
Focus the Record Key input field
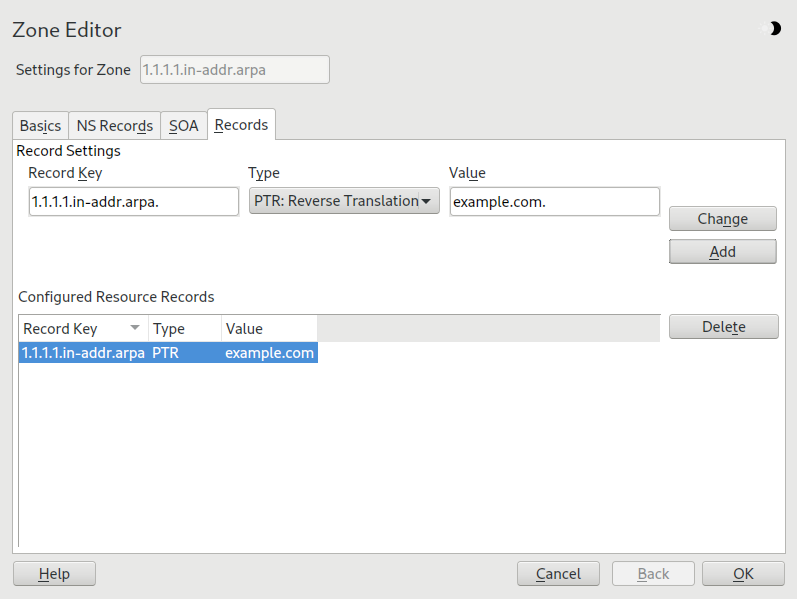click(134, 201)
